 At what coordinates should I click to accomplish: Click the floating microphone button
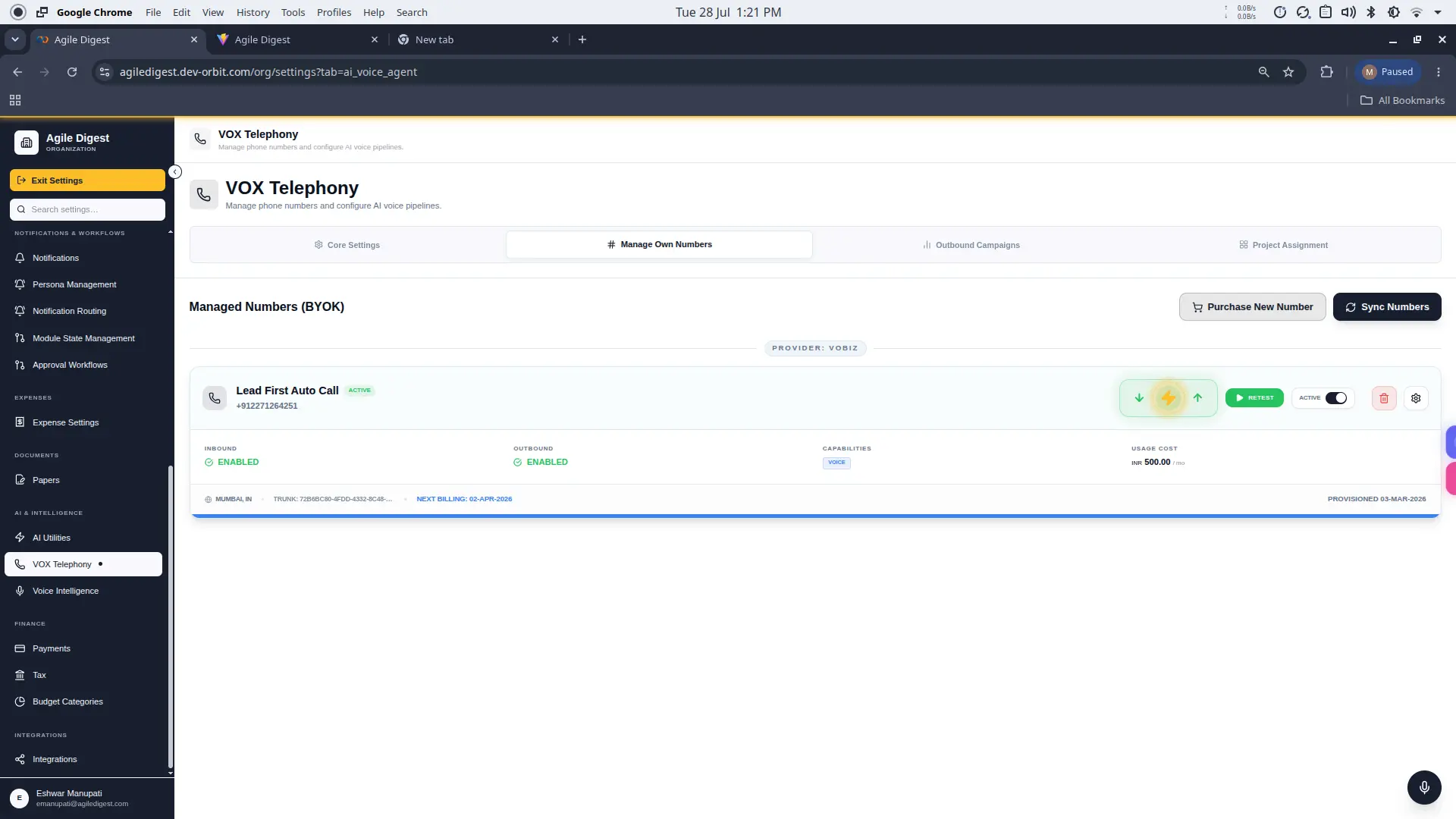coord(1424,787)
